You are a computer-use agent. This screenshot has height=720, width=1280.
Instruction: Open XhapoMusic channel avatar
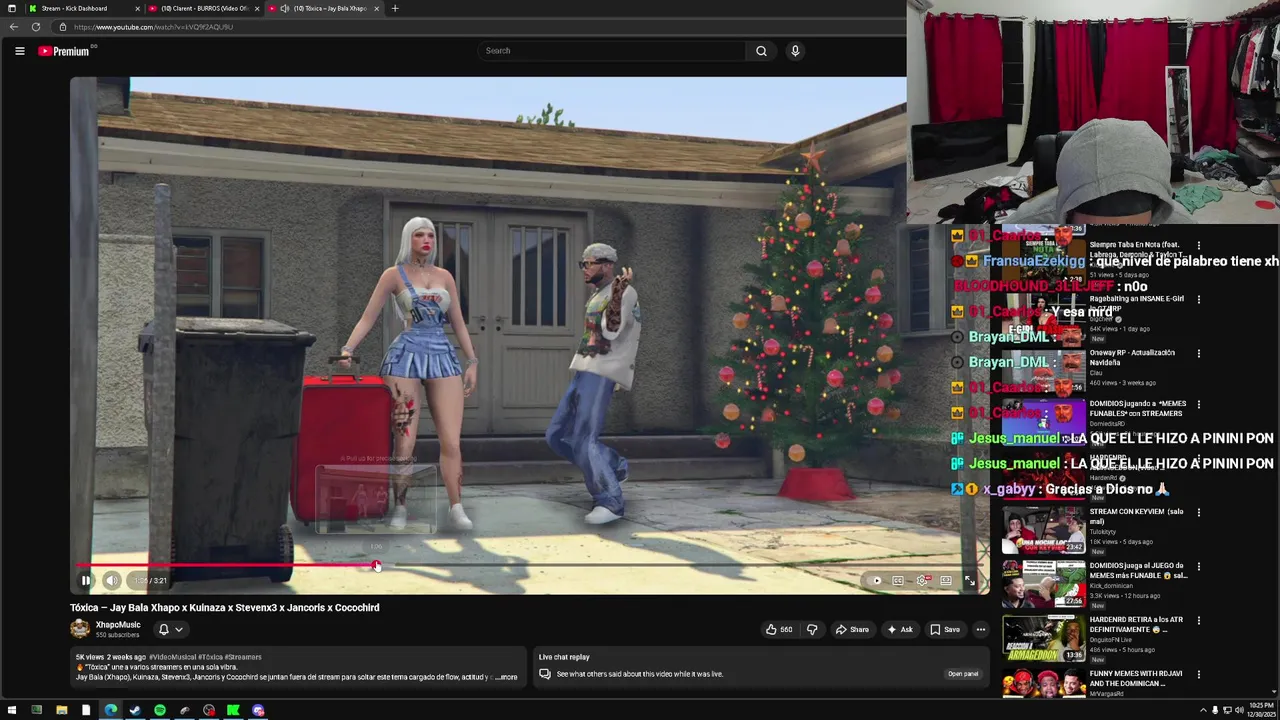pos(80,629)
